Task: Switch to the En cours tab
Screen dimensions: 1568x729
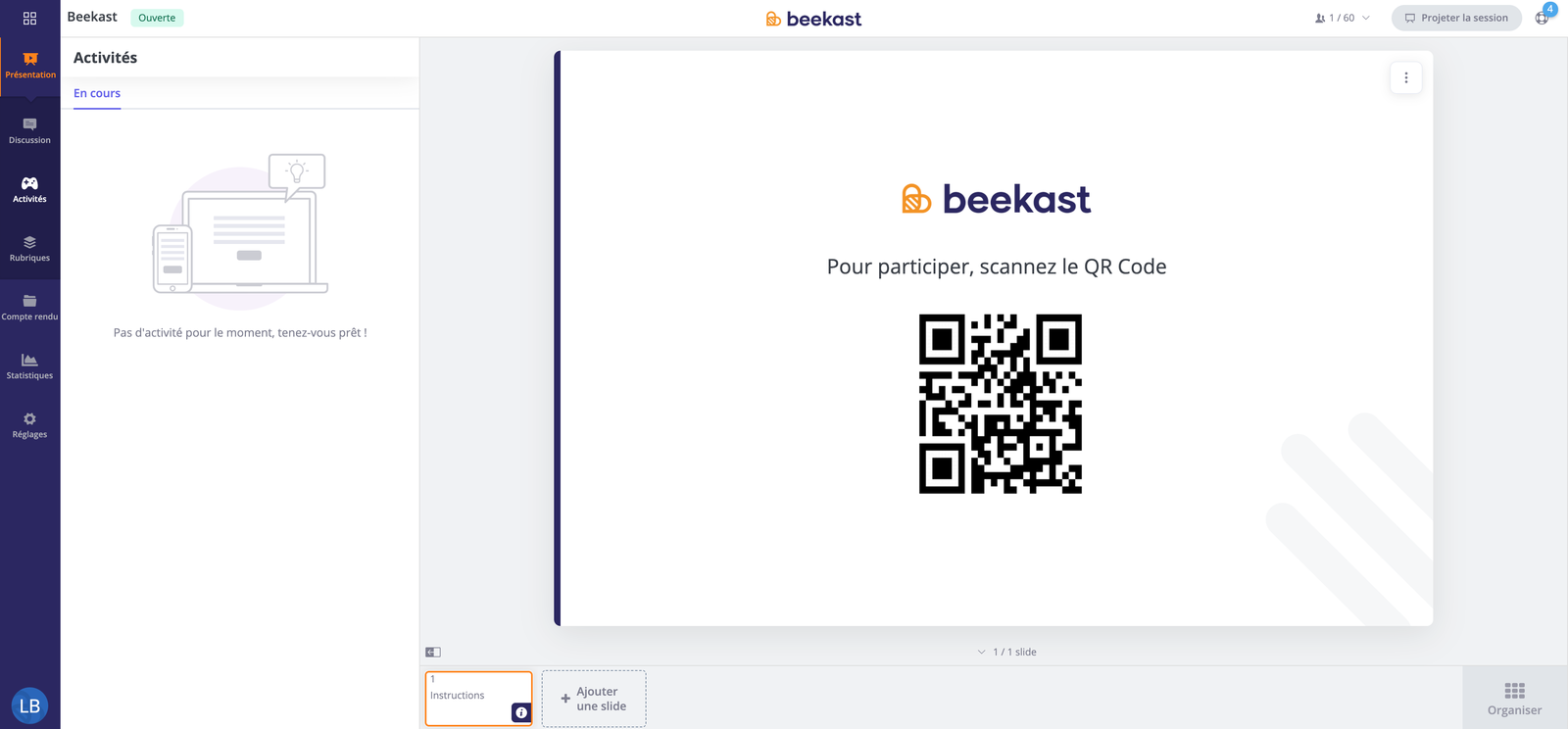Action: coord(97,93)
